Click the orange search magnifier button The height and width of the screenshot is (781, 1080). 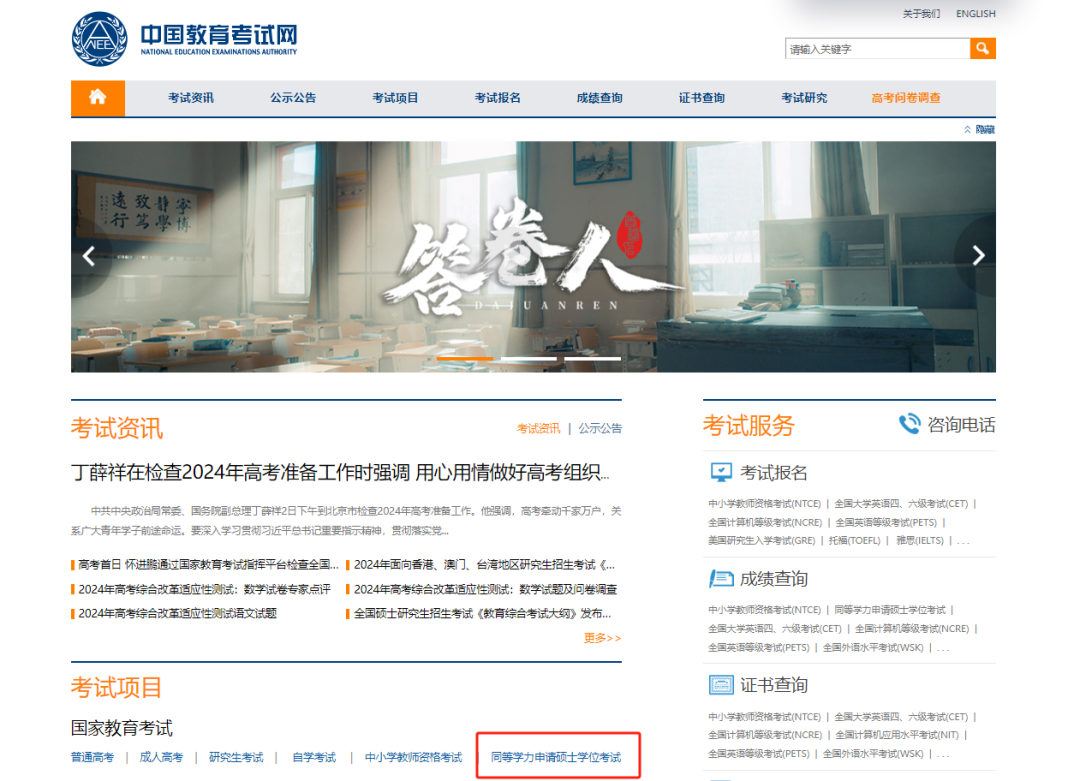[983, 48]
